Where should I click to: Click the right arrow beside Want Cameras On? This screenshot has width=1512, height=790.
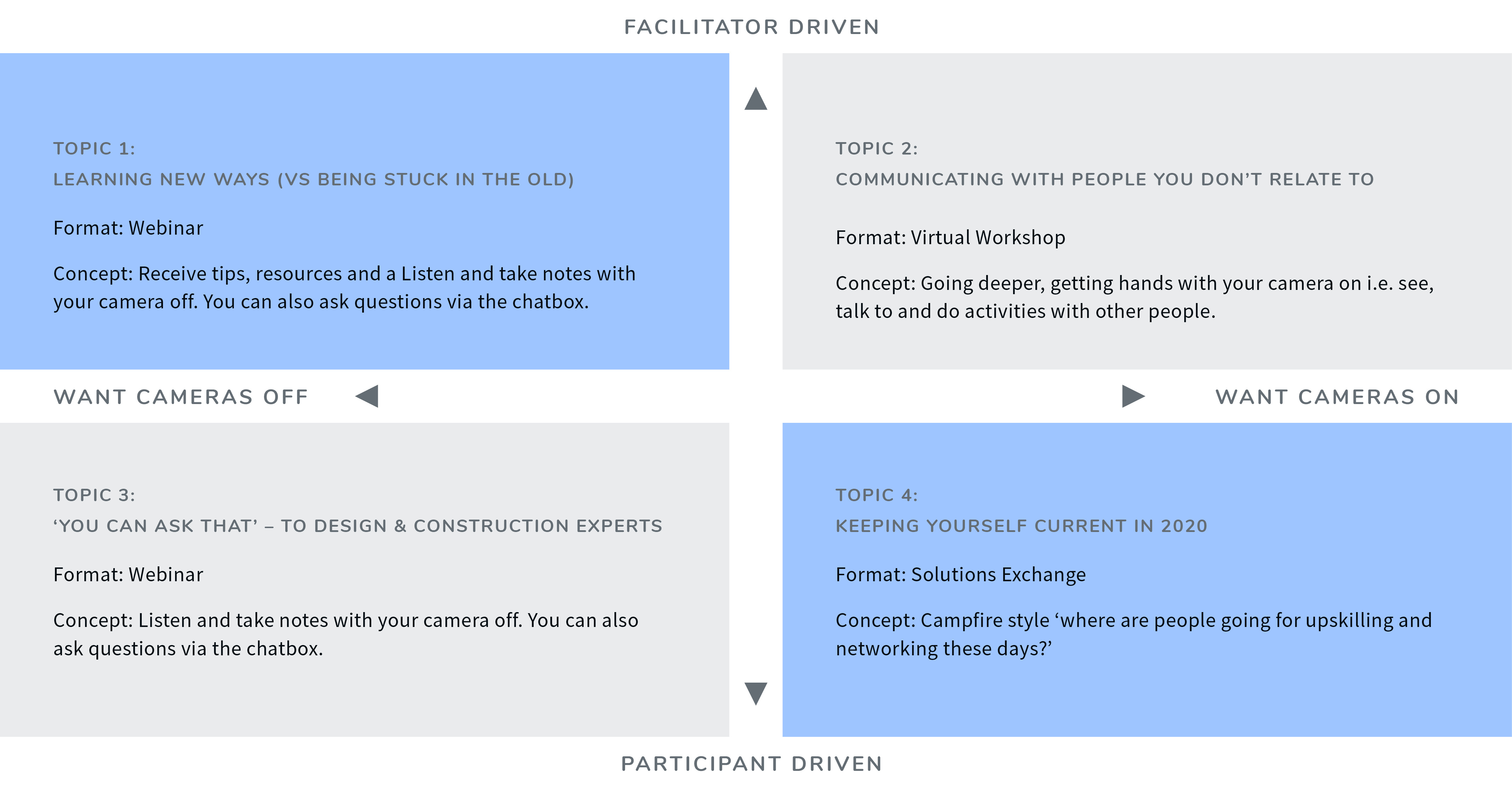tap(1134, 396)
